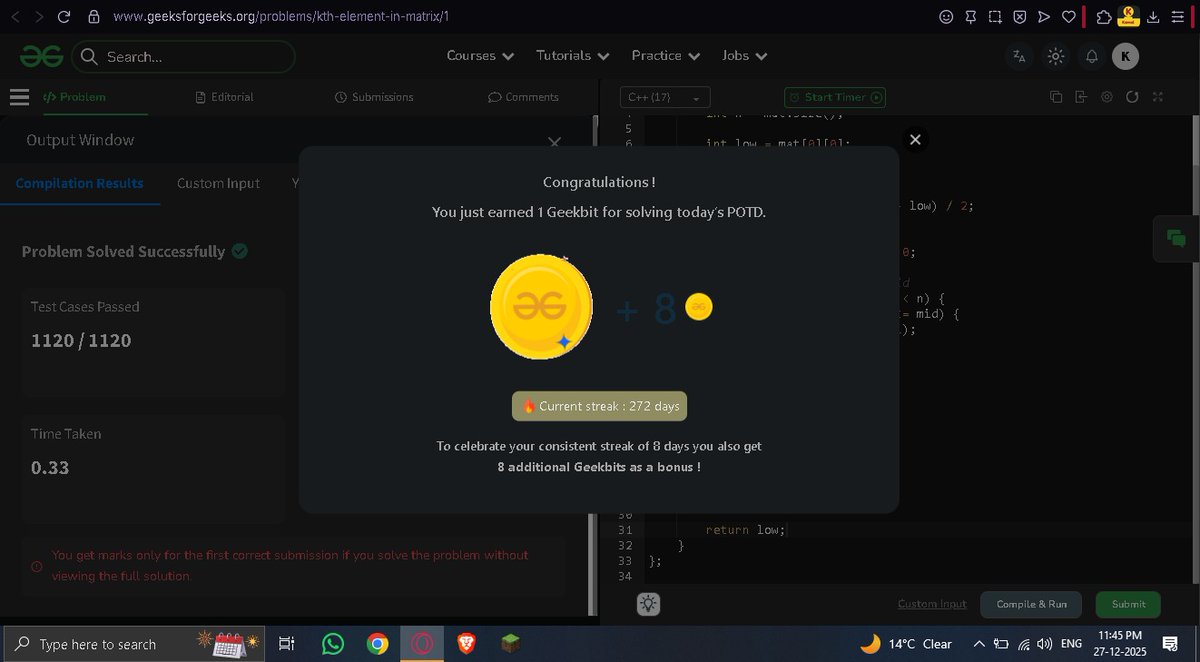The height and width of the screenshot is (662, 1200).
Task: Open Brave browser from the taskbar
Action: coord(466,644)
